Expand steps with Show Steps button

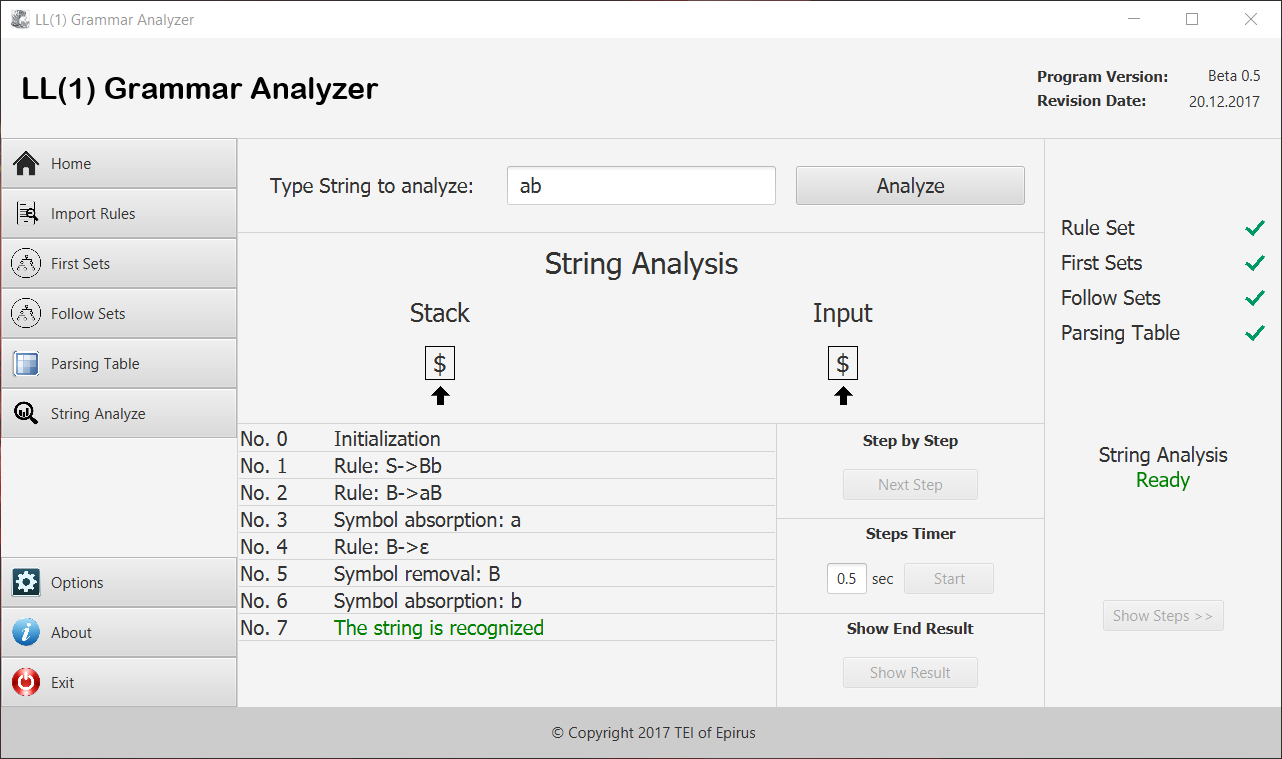[x=1163, y=616]
